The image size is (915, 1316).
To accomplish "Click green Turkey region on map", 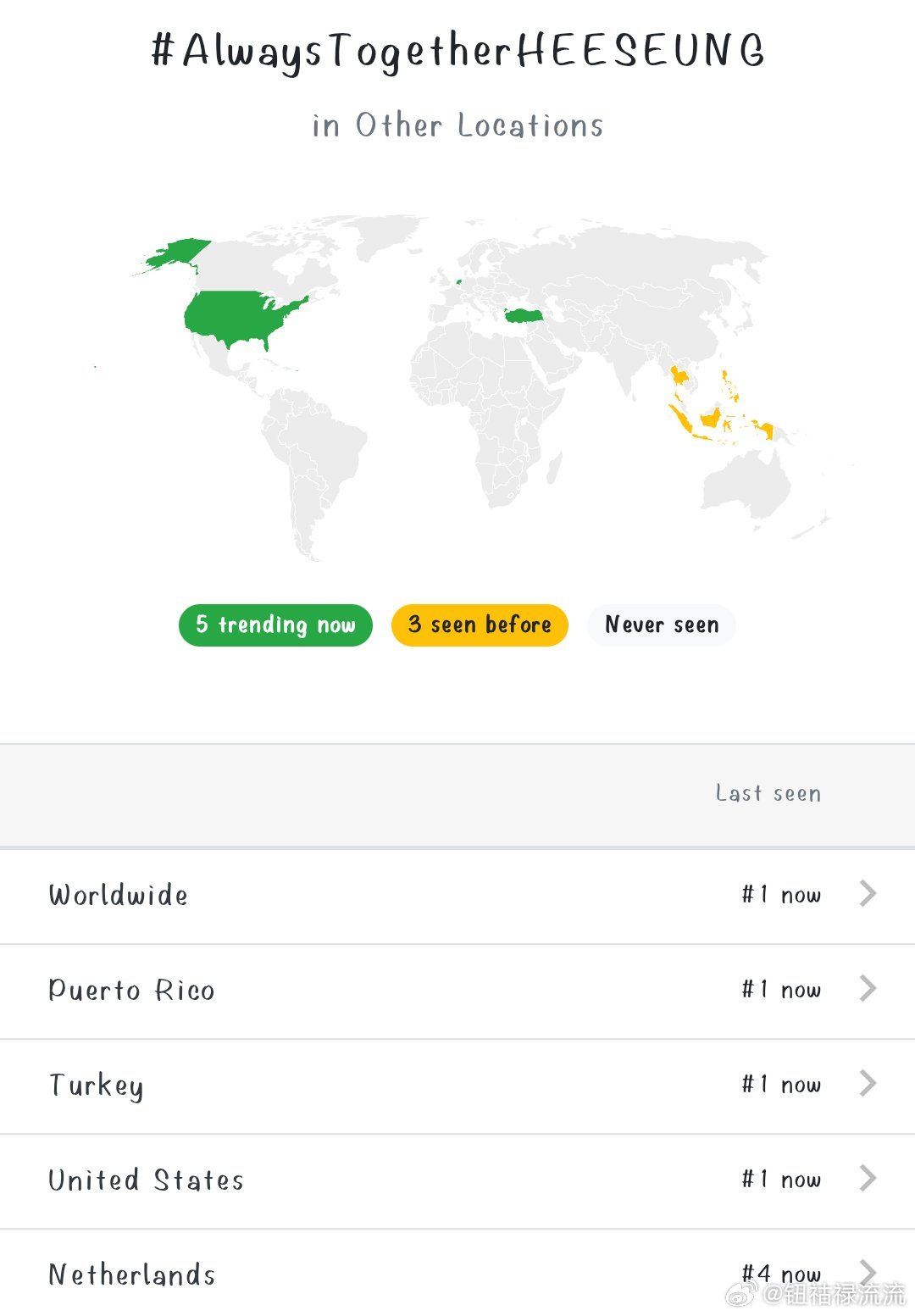I will click(524, 315).
